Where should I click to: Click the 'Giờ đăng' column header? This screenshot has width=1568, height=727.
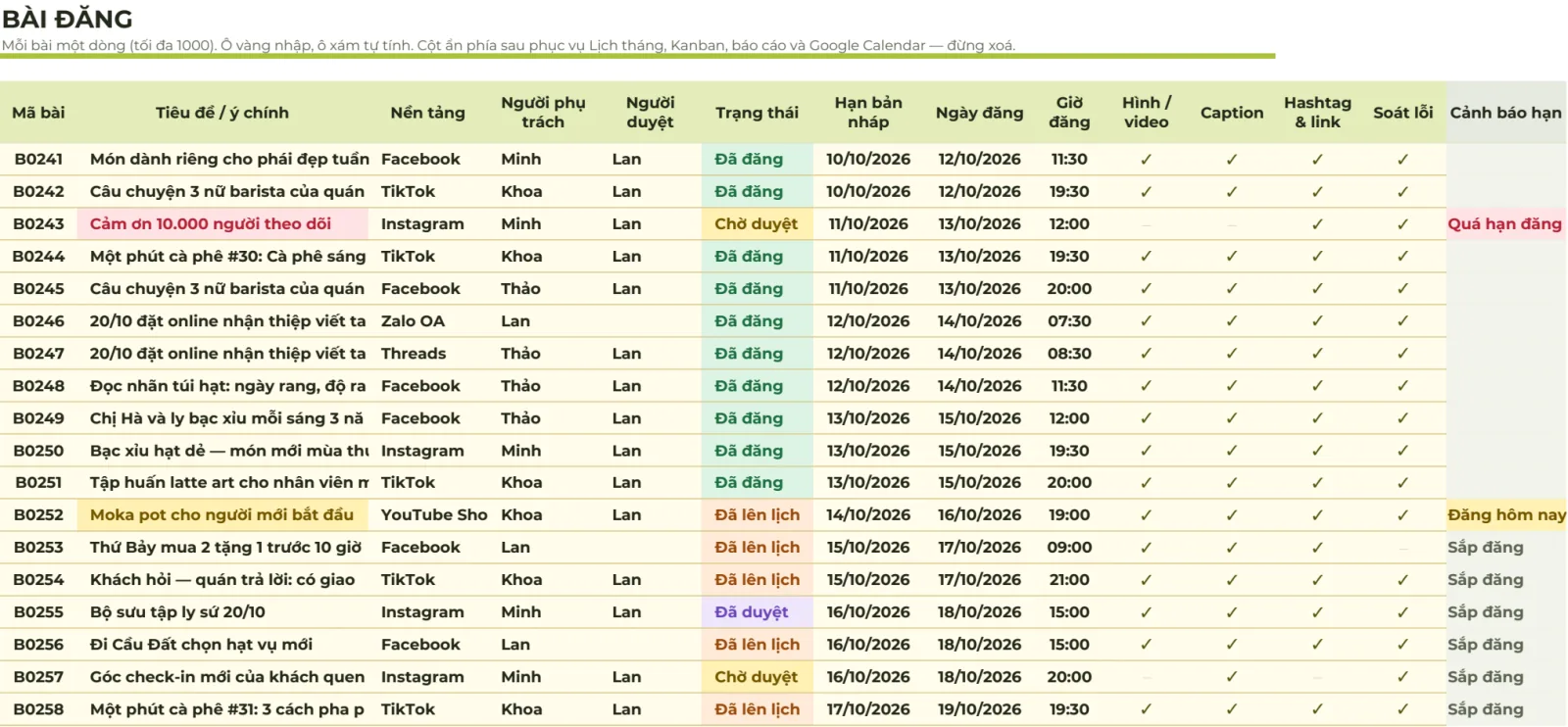(x=1068, y=113)
